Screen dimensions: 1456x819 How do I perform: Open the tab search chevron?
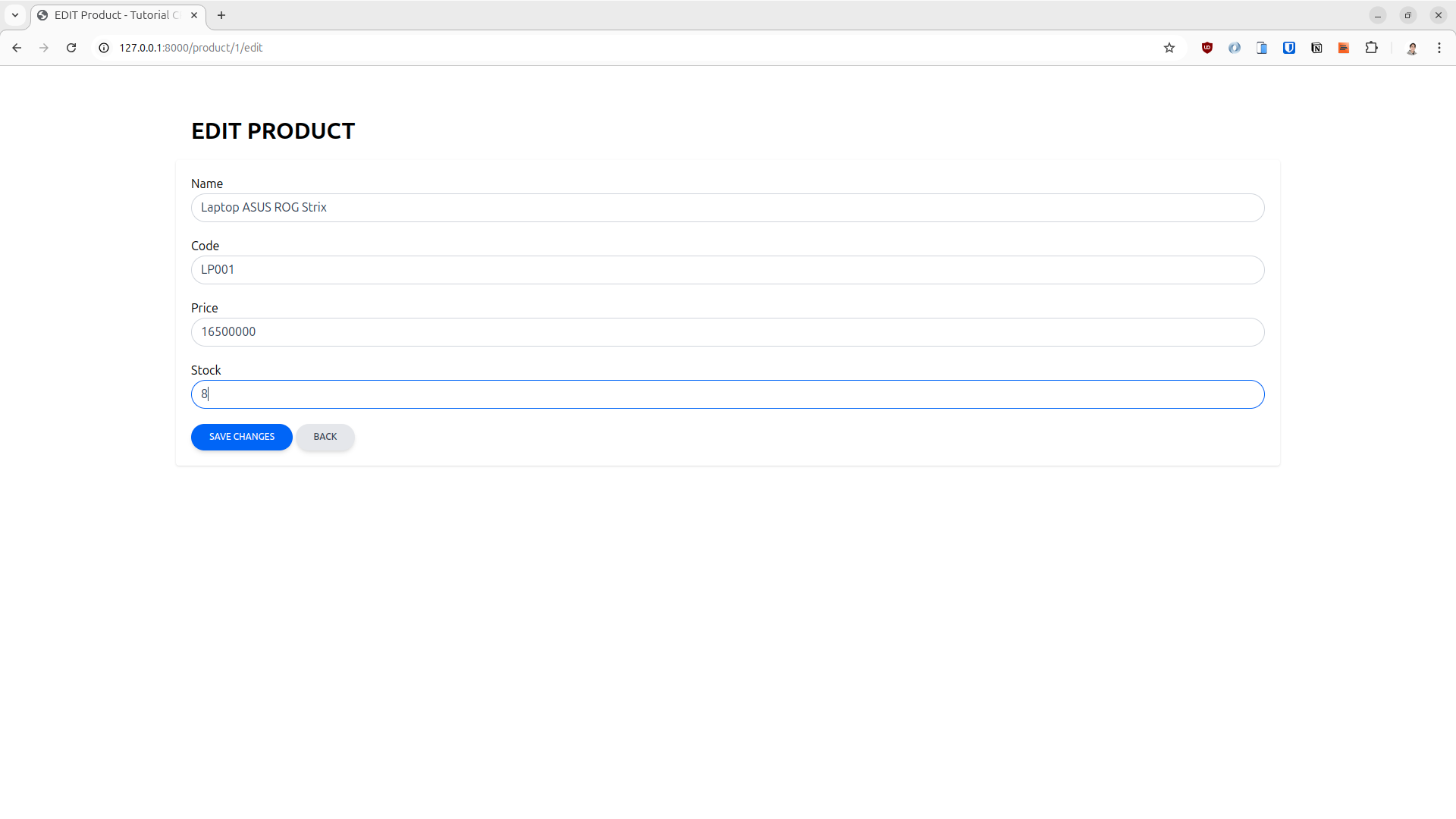point(14,14)
